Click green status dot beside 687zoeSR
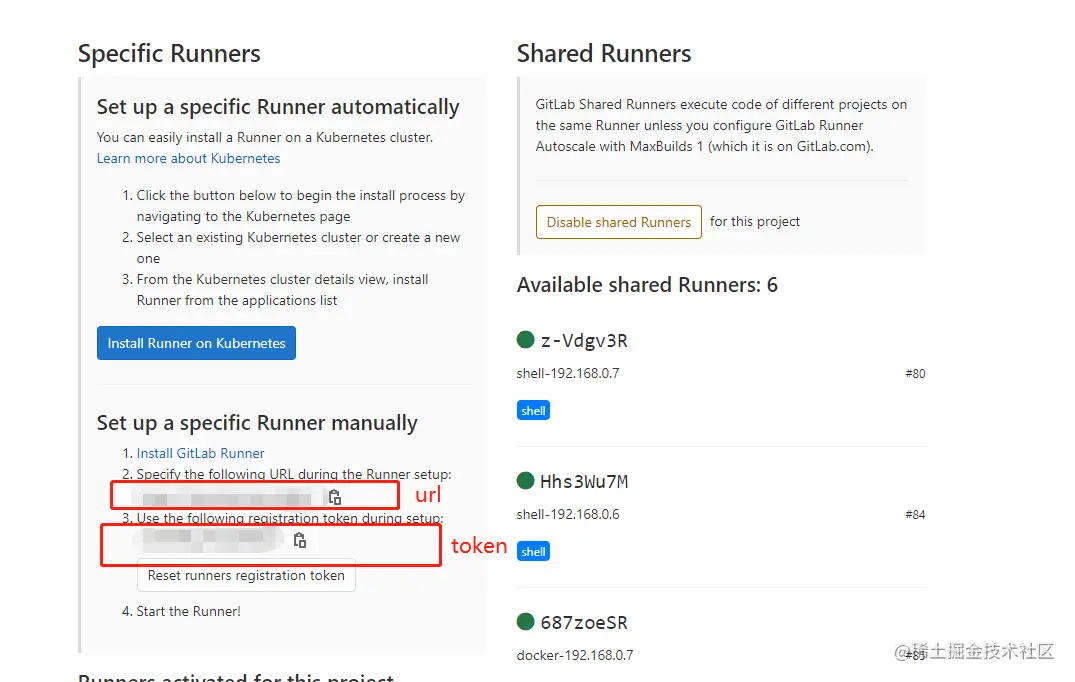 click(x=525, y=622)
